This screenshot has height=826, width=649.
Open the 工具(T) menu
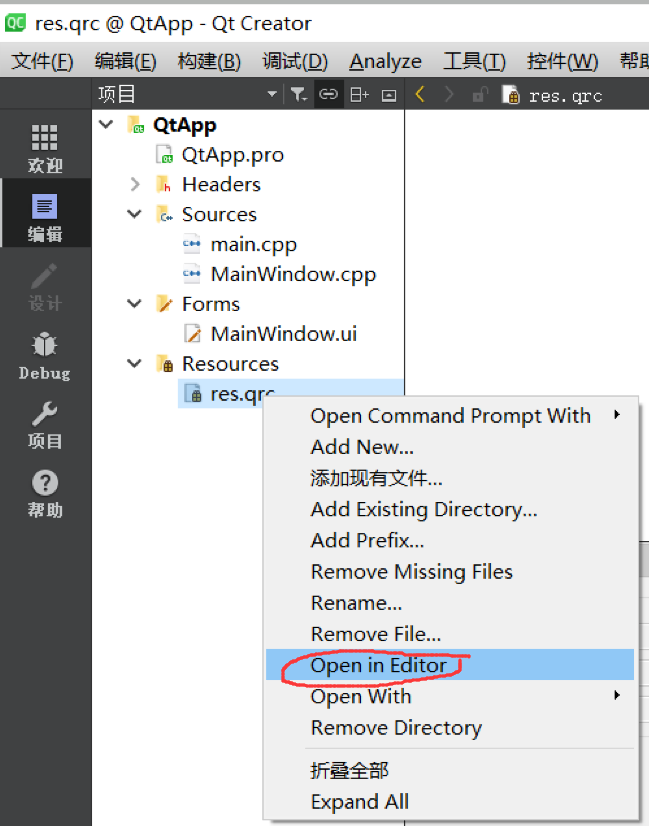click(474, 62)
